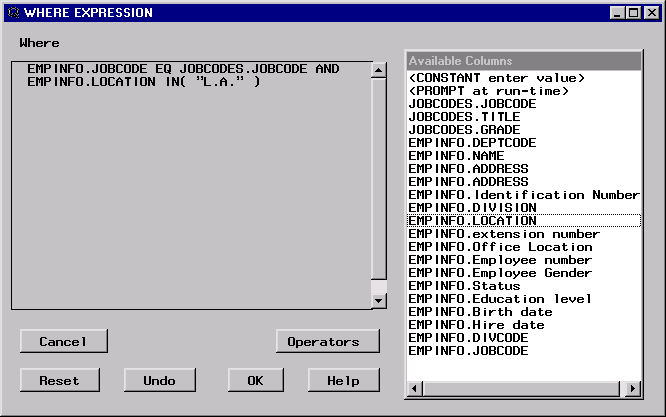Pick the JOBCODES.GRADE column
The width and height of the screenshot is (666, 417).
click(464, 130)
